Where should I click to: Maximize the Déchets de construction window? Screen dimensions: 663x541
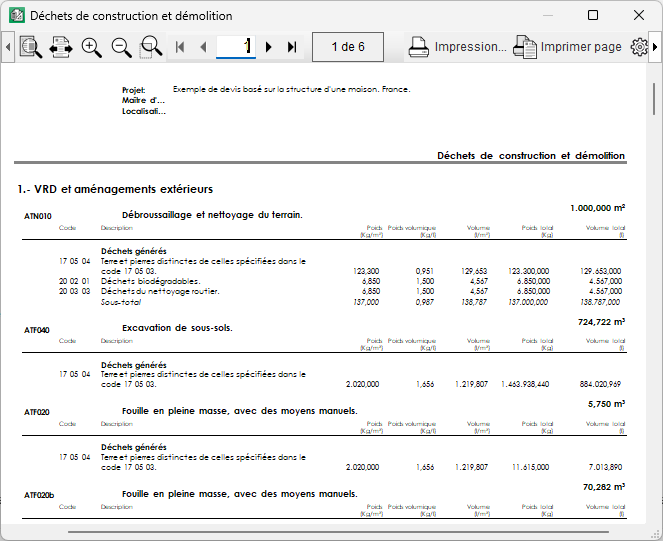coord(593,16)
